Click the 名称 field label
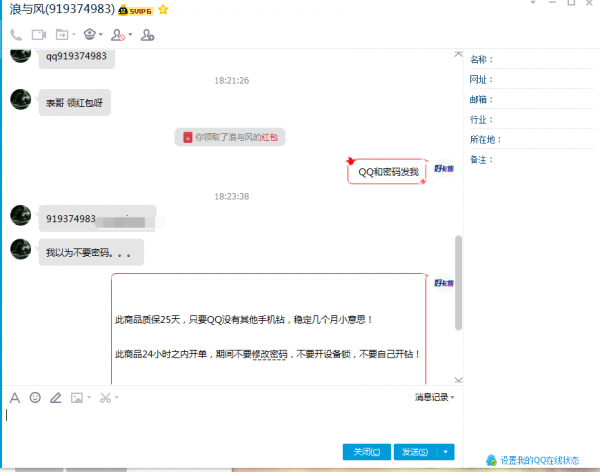The image size is (600, 472). (x=481, y=60)
